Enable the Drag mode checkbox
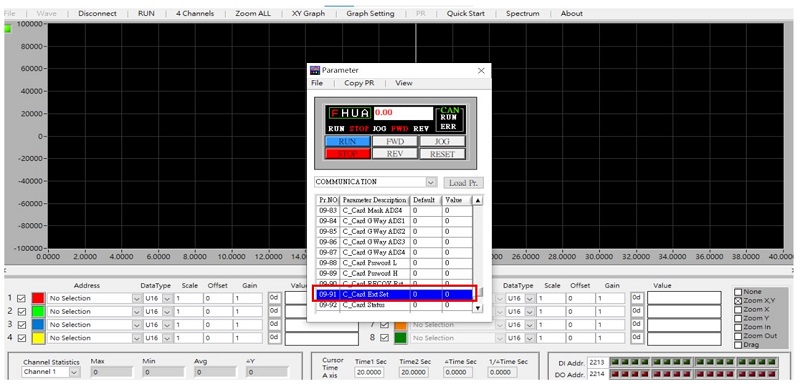The width and height of the screenshot is (800, 384). point(738,345)
